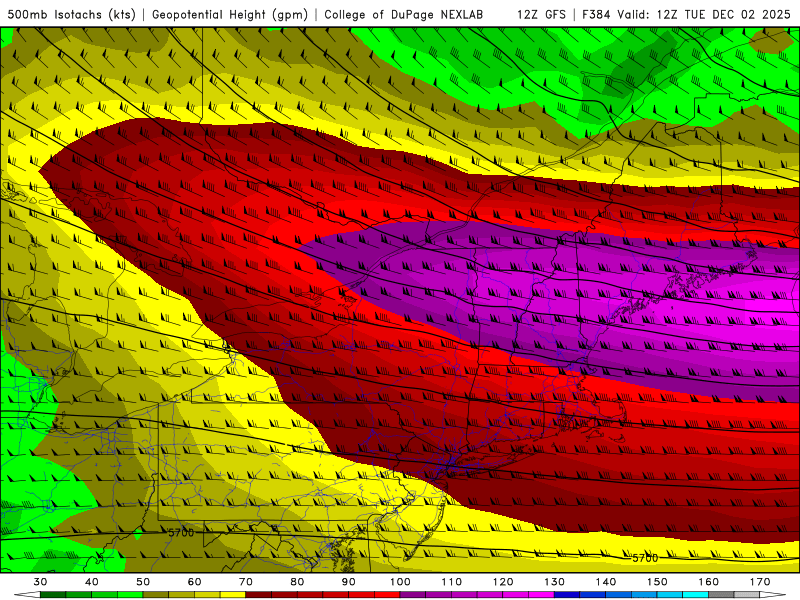
Task: Click the legend value 50
Action: [x=143, y=582]
